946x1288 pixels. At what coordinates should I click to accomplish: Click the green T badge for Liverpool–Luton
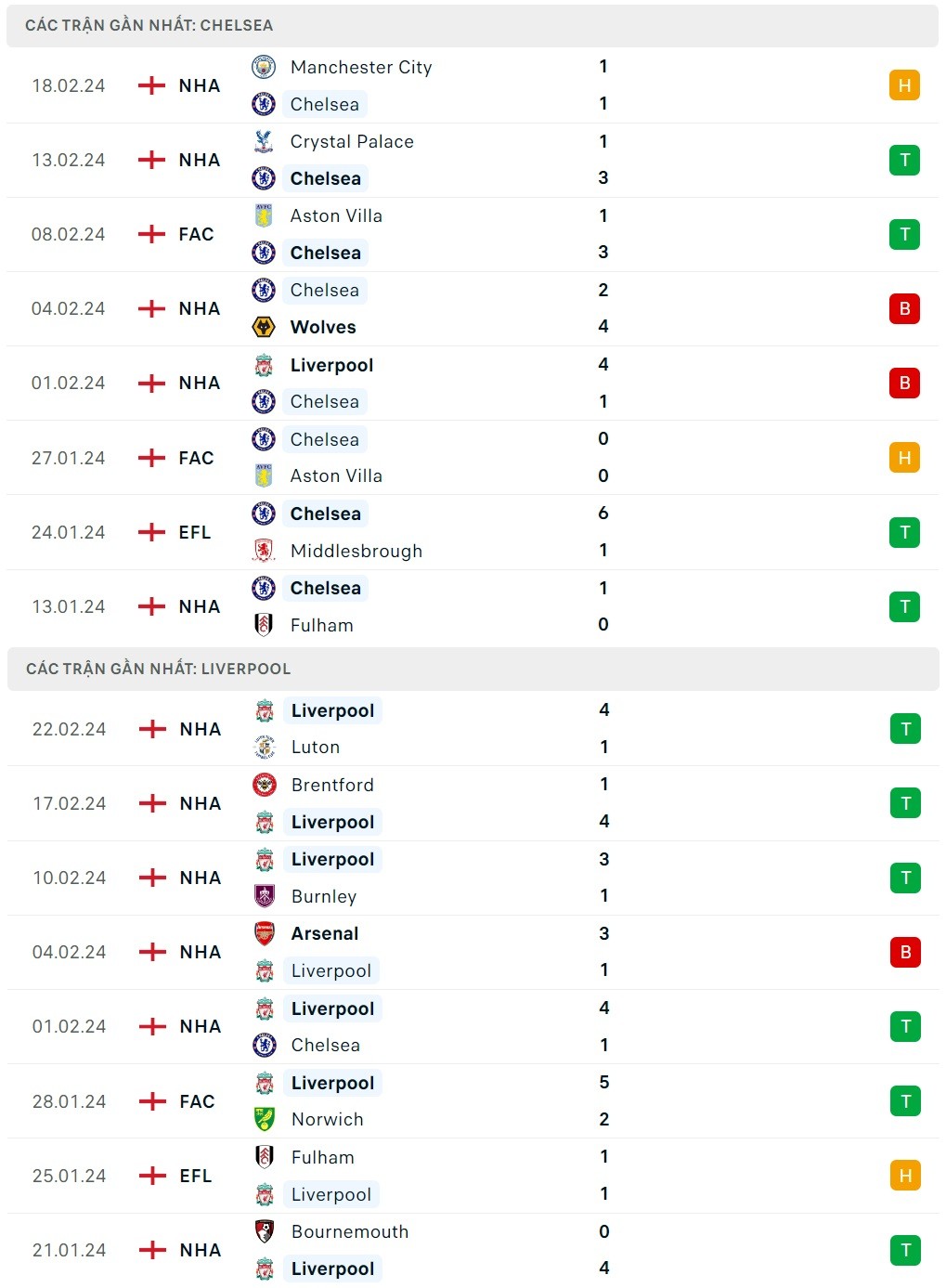[905, 729]
